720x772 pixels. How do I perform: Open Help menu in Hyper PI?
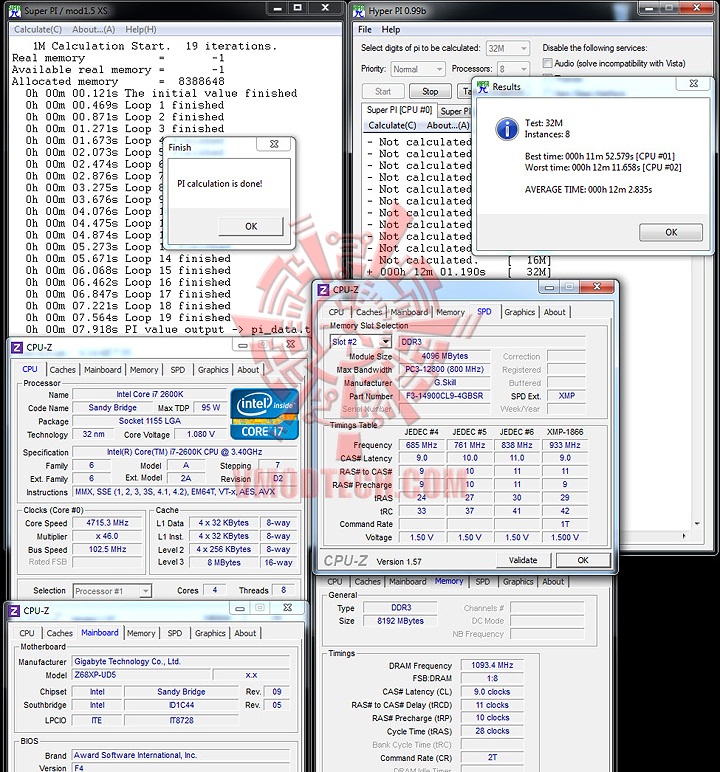pos(391,30)
